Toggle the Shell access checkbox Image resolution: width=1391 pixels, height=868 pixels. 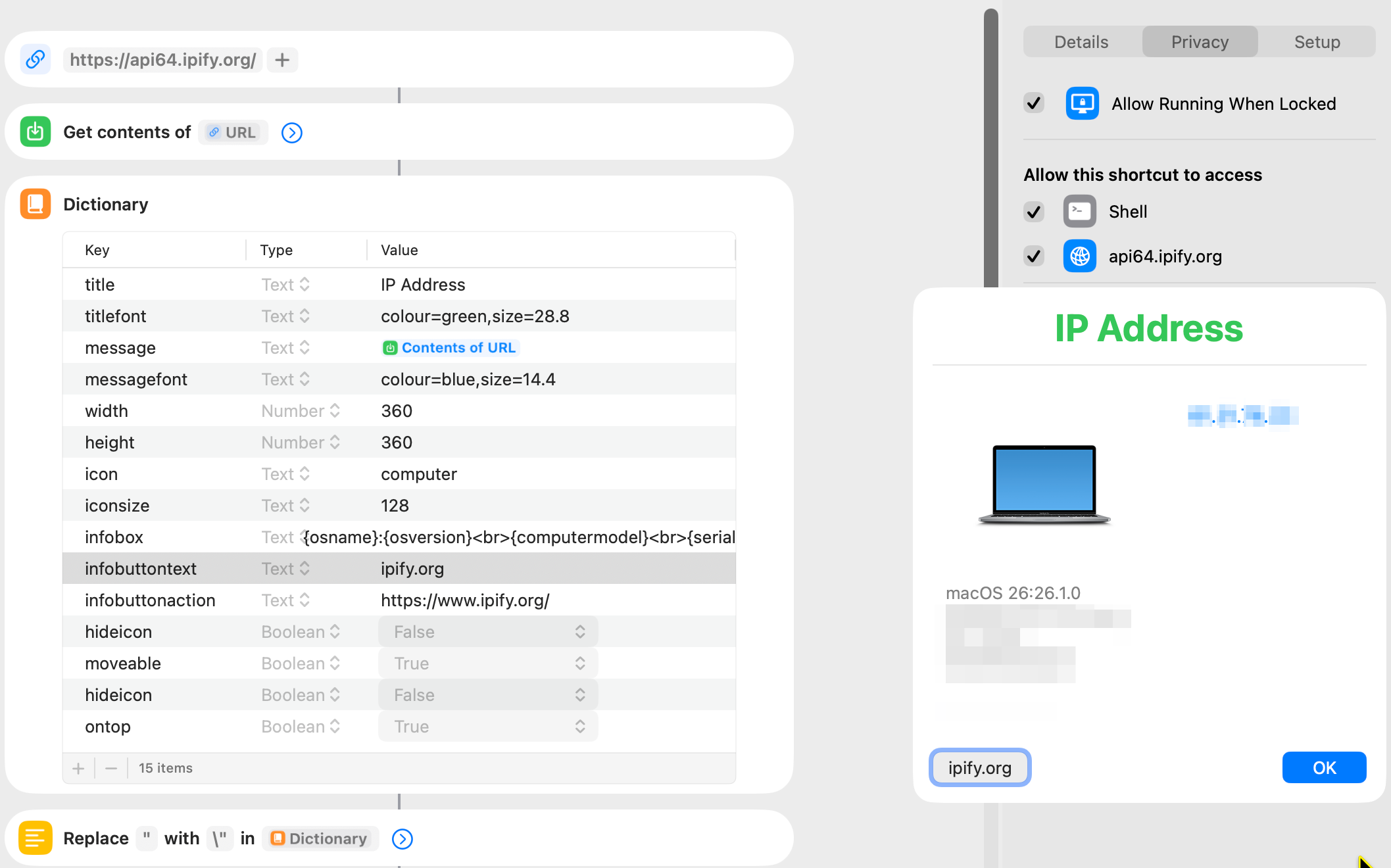pos(1034,212)
